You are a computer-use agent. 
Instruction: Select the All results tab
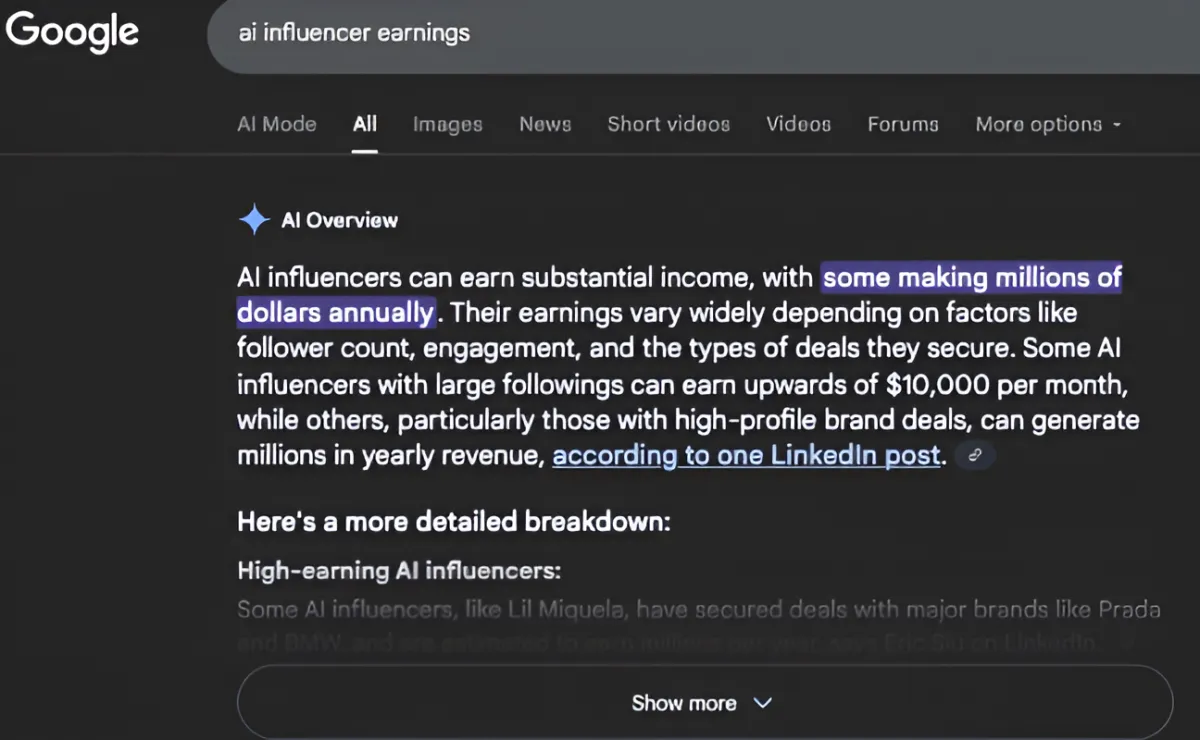tap(365, 124)
